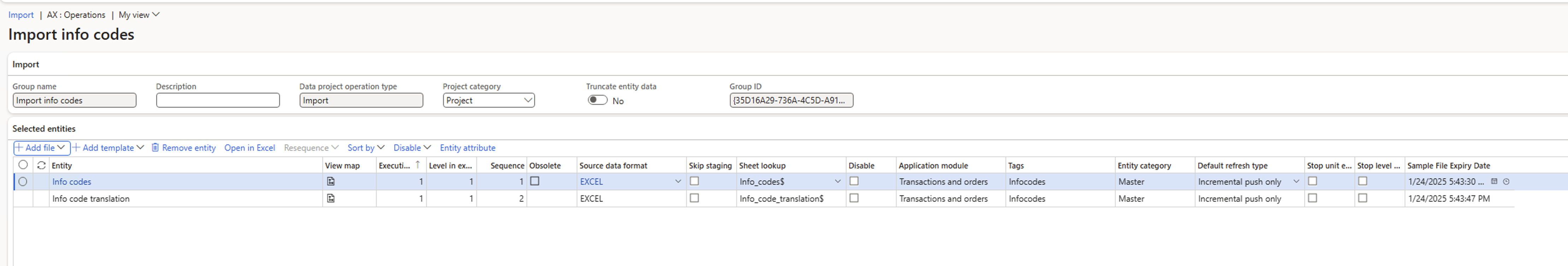Check Stop unit checkbox for Info code translation
Screen dimensions: 1568x266
pos(1312,198)
